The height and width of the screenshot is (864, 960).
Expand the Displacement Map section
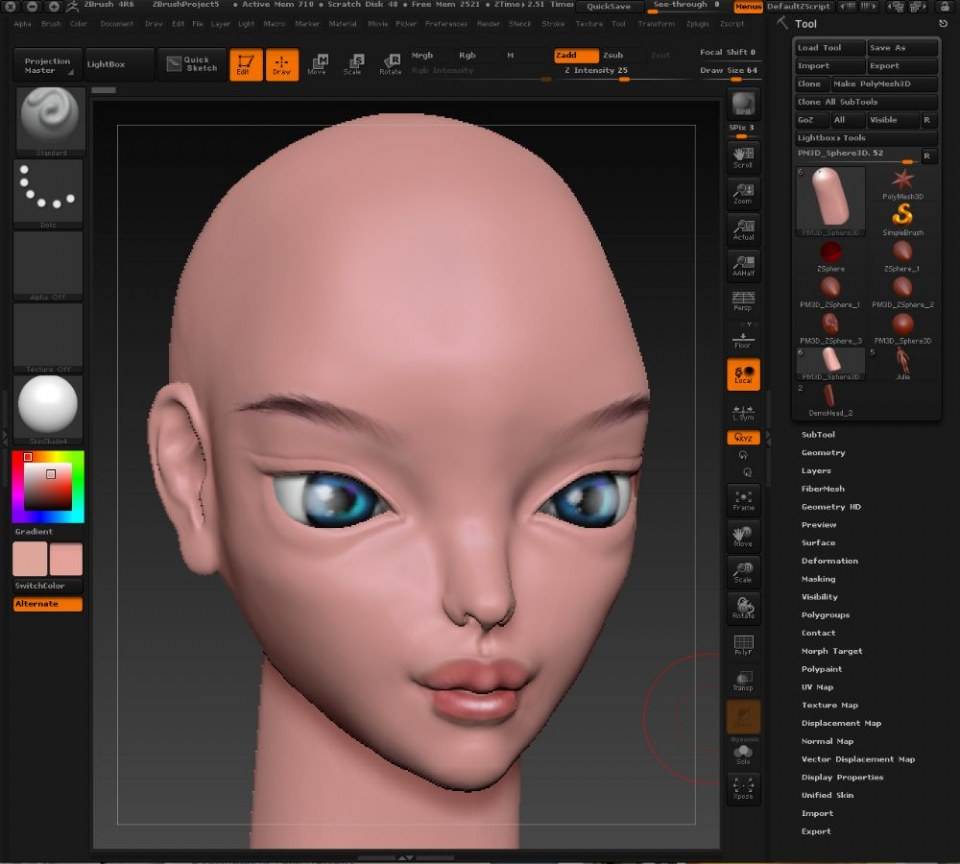[x=841, y=723]
